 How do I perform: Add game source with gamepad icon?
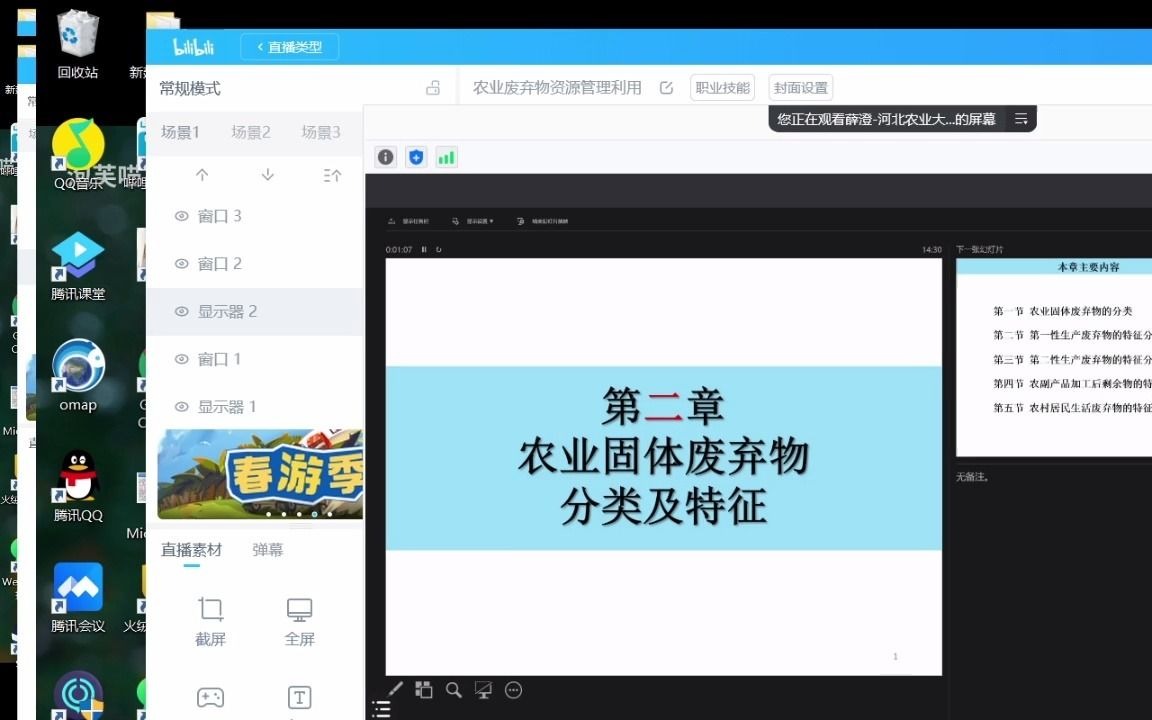tap(210, 697)
